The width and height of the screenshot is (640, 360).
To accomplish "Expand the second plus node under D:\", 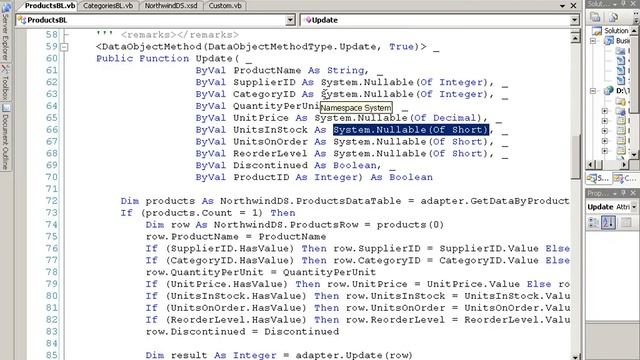I will pyautogui.click(x=604, y=121).
